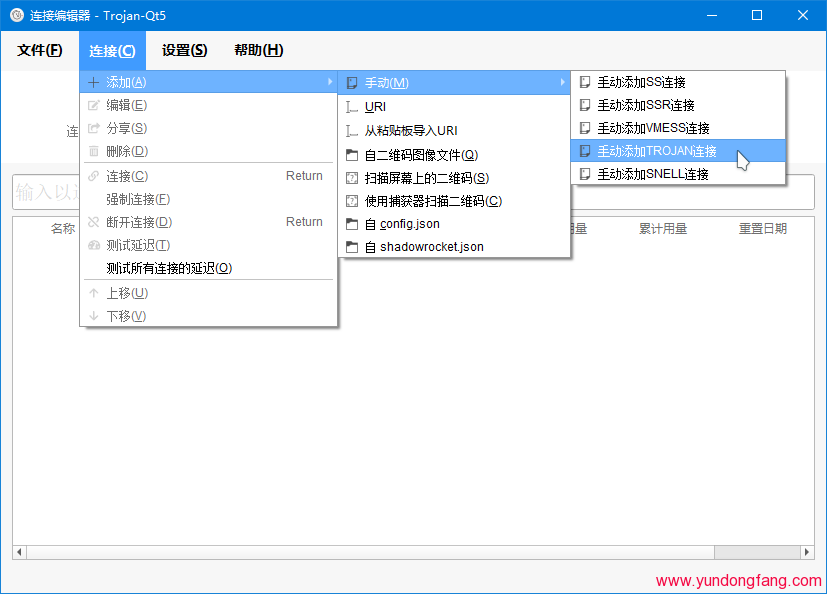This screenshot has height=594, width=827.
Task: Click the icon beside 从粘贴板导入URI
Action: click(352, 131)
